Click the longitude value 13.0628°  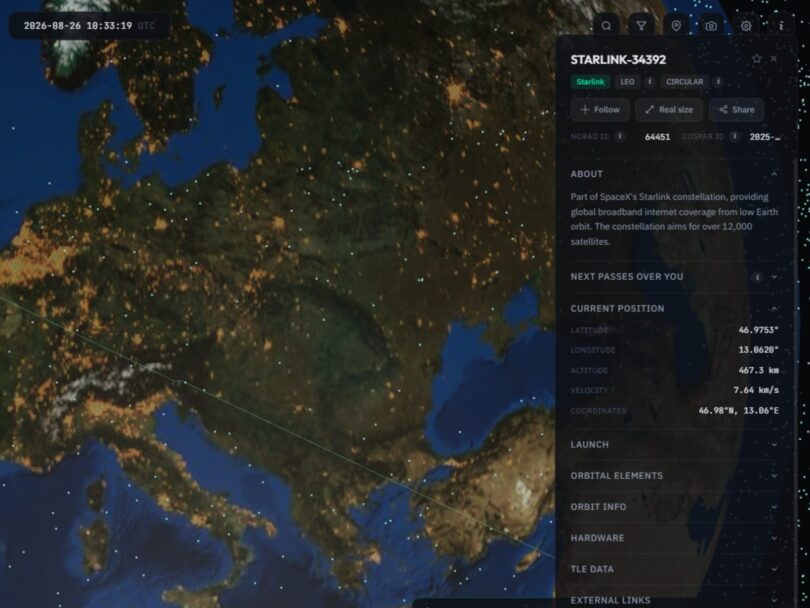[758, 350]
